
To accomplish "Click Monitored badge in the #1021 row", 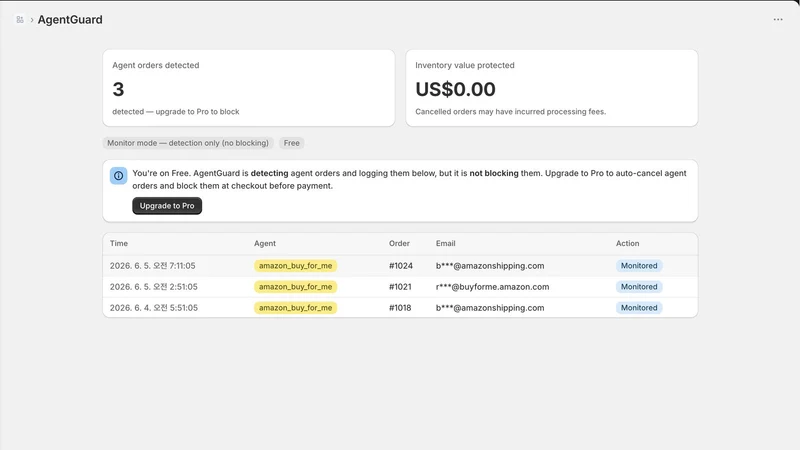I will (x=639, y=287).
